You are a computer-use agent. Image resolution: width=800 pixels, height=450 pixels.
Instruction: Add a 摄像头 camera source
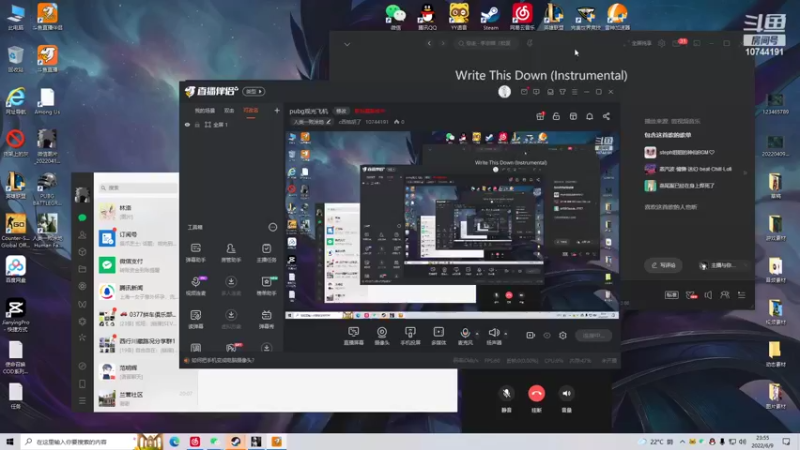pyautogui.click(x=382, y=335)
